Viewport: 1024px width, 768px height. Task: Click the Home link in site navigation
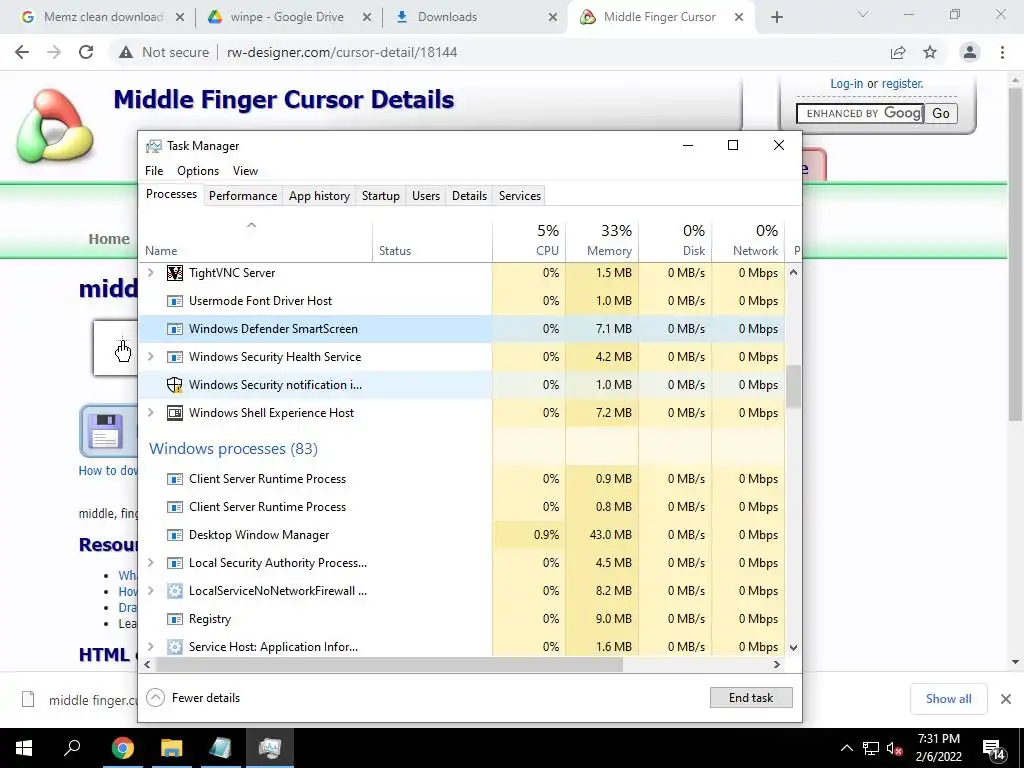tap(109, 239)
